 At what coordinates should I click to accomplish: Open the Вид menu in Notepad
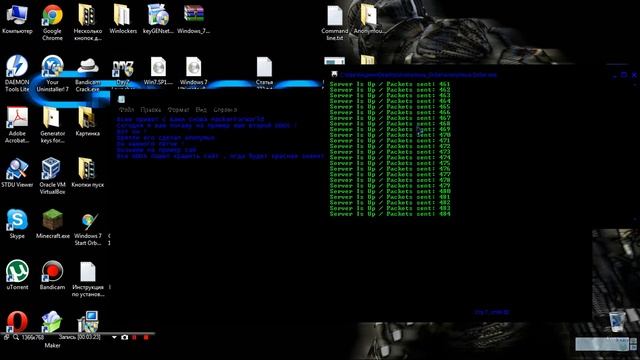[x=201, y=110]
